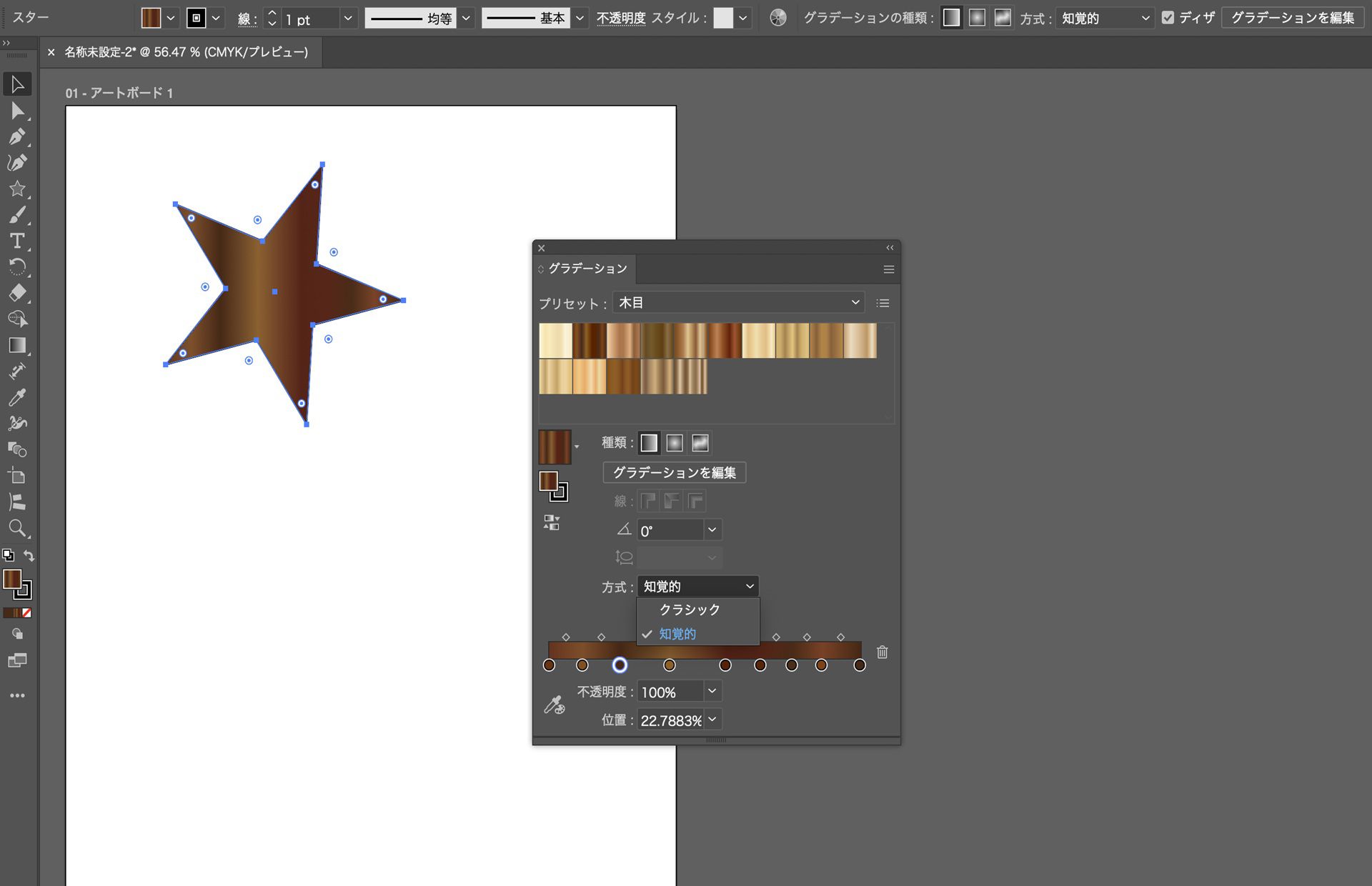Select freeform gradient type in the panel
This screenshot has width=1372, height=886.
tap(700, 443)
